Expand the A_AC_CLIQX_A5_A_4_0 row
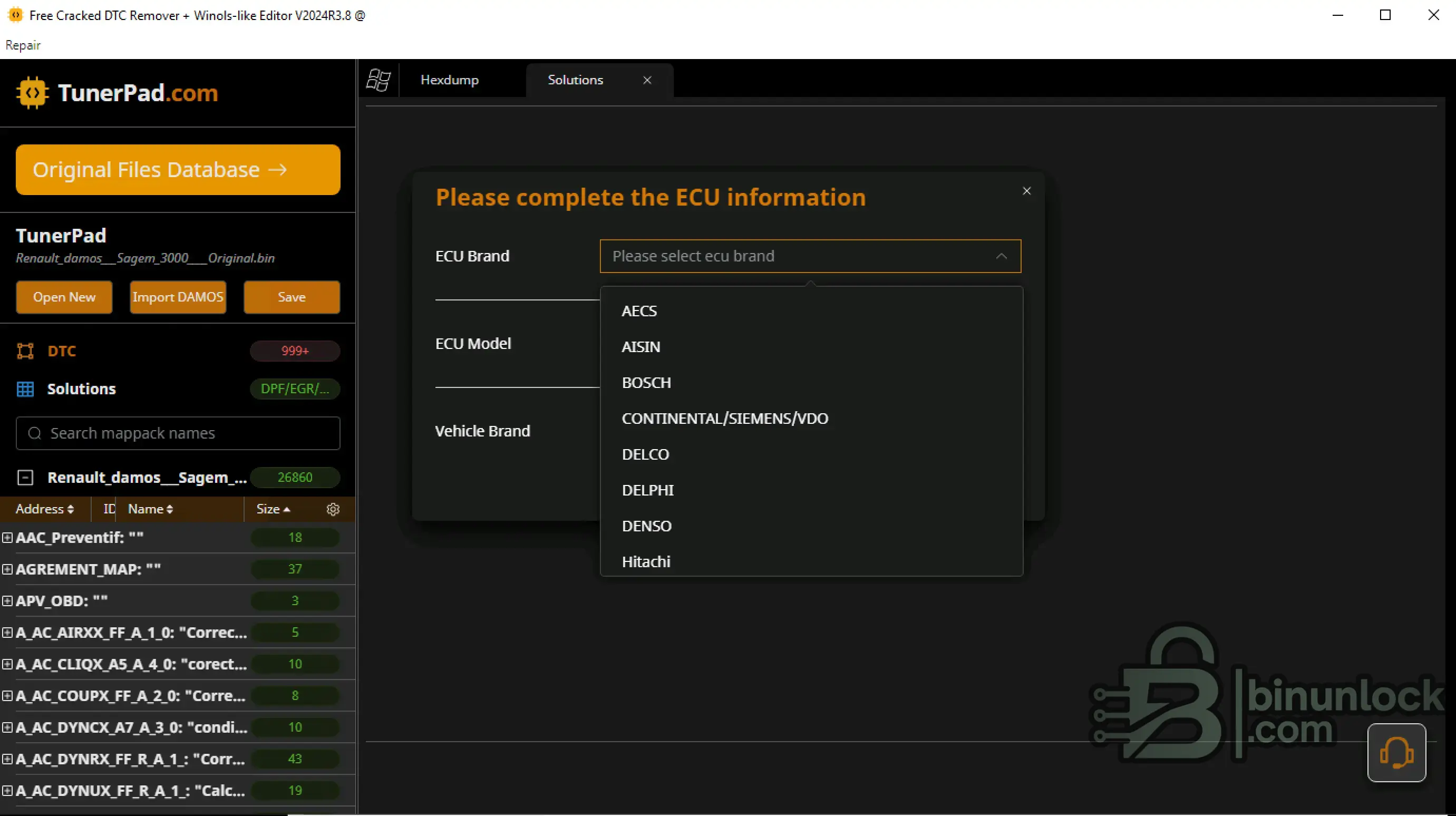The width and height of the screenshot is (1456, 816). pos(7,664)
